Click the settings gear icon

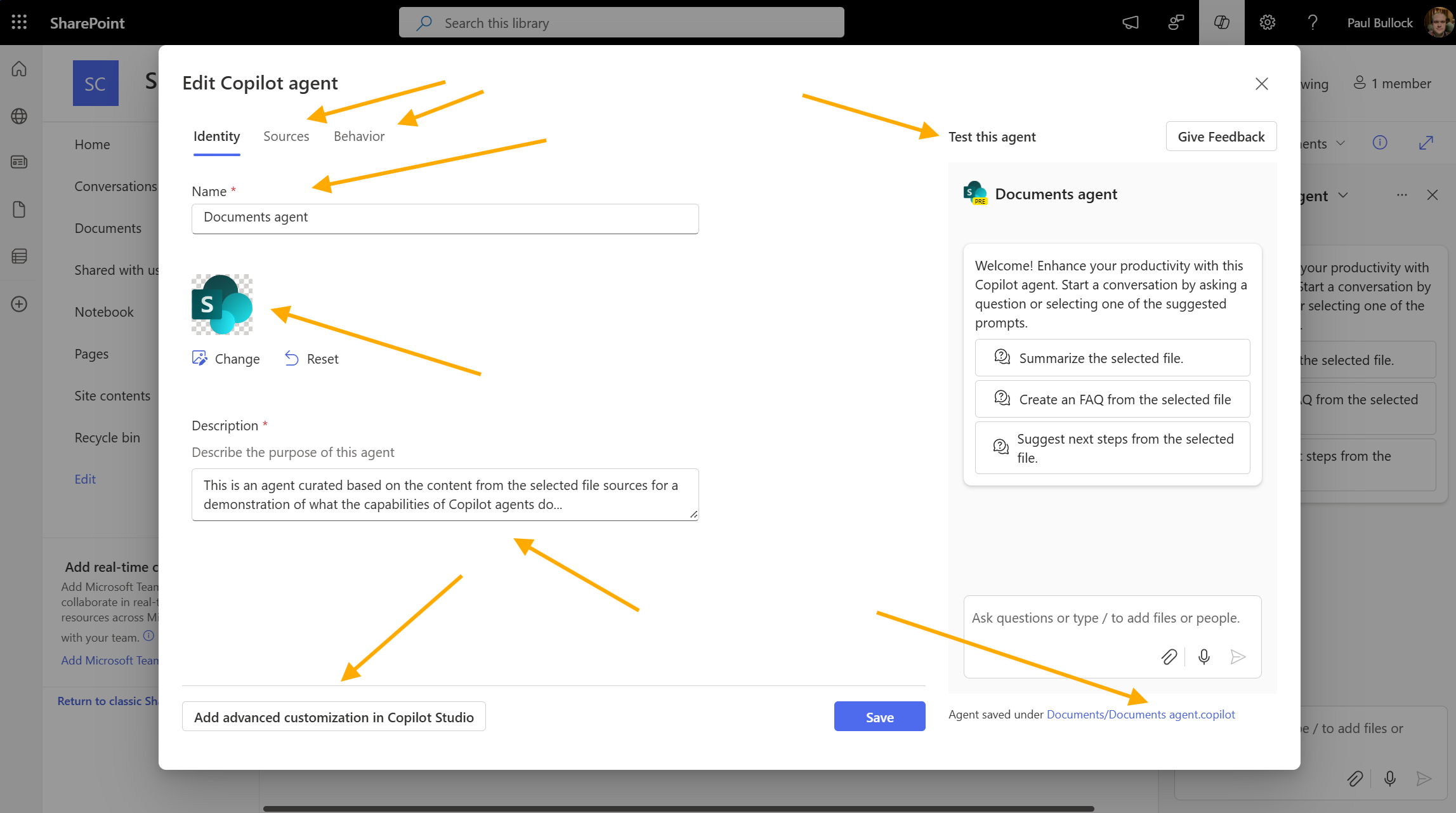(1267, 22)
